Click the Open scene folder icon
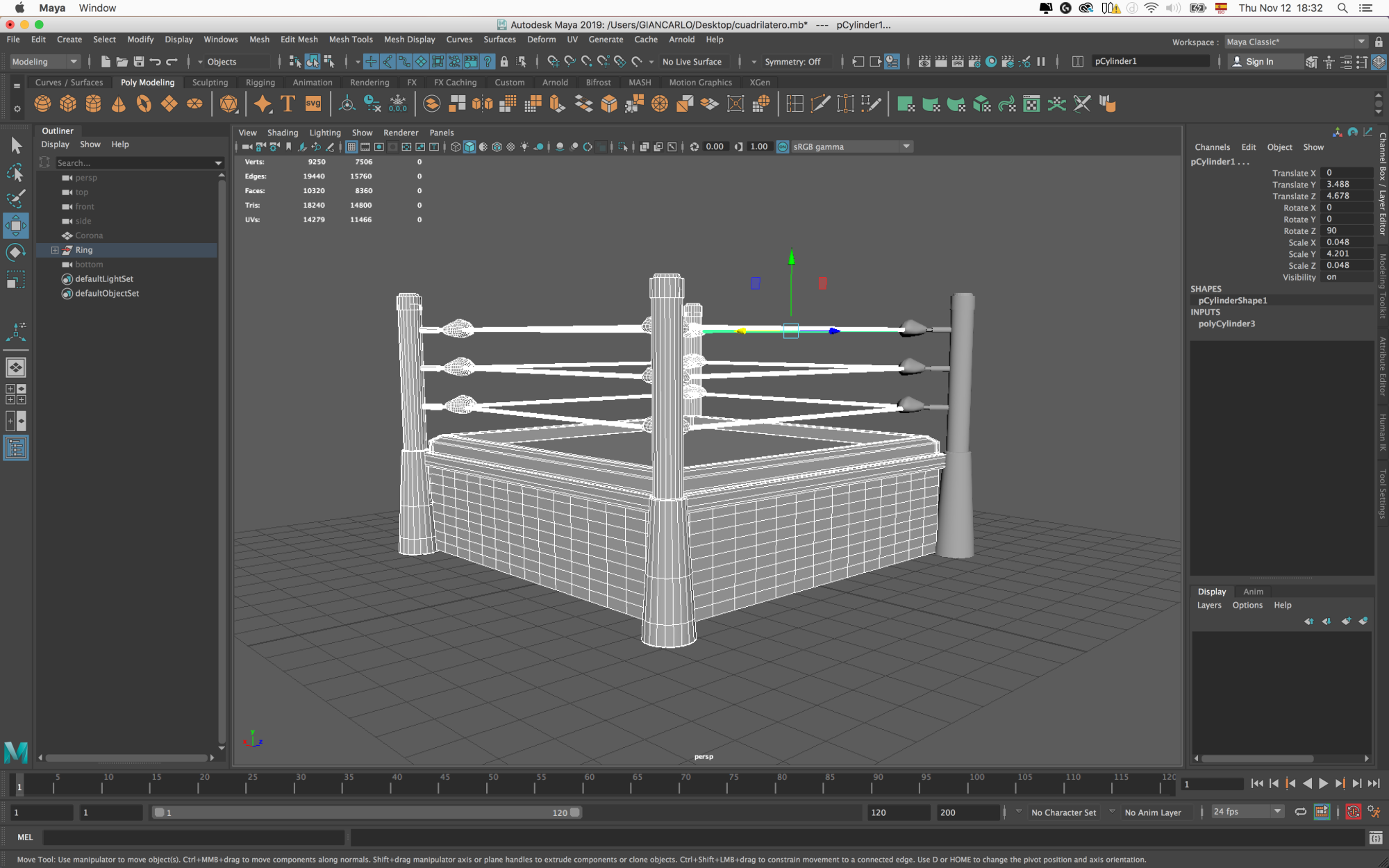This screenshot has height=868, width=1389. (122, 62)
